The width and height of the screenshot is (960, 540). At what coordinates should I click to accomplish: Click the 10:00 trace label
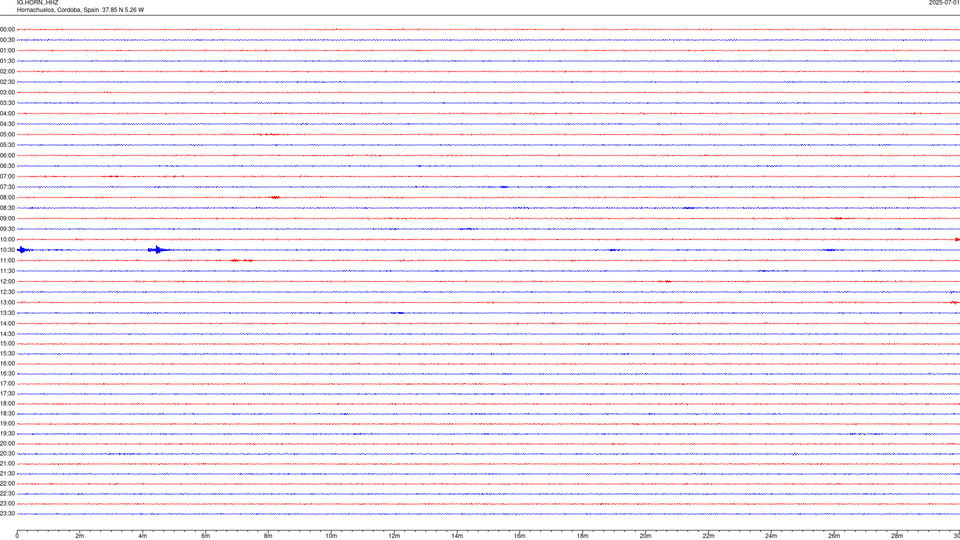[x=7, y=239]
